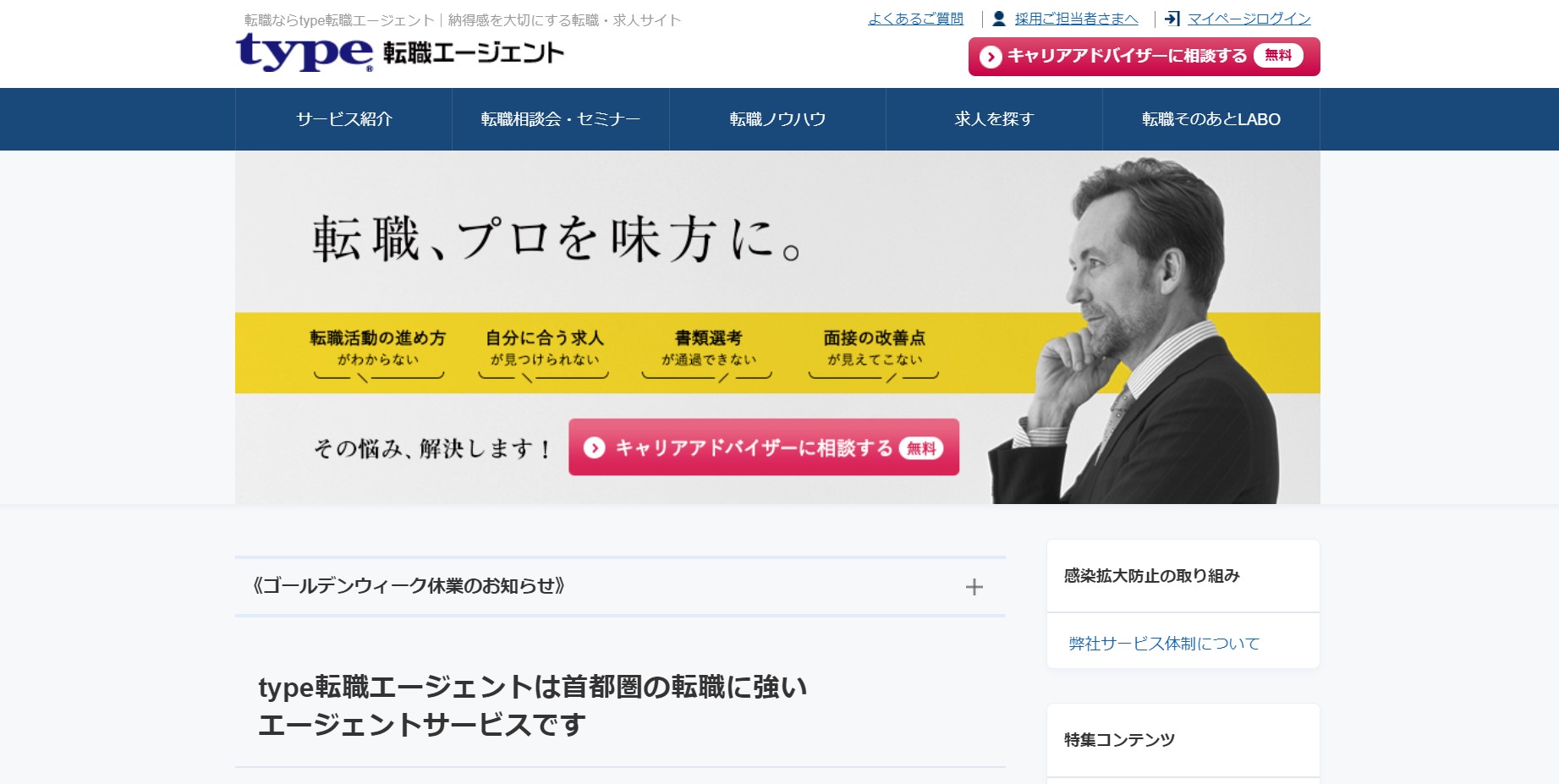Open the 転職相談会・セミナー menu

click(x=560, y=118)
